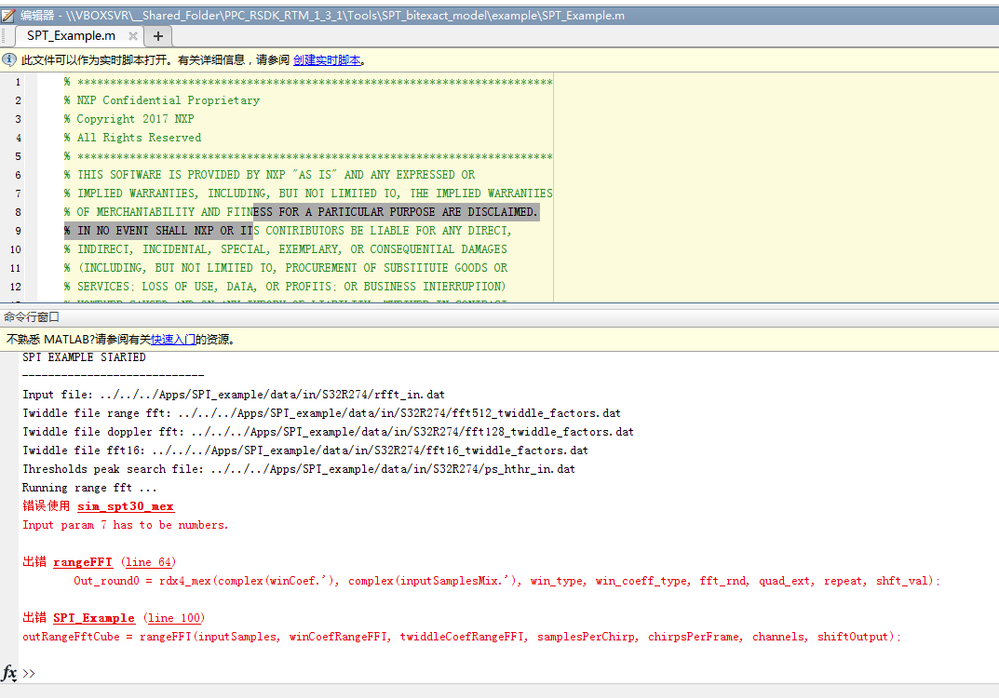Click the 命令行窗口 panel title
Viewport: 999px width, 698px height.
[x=31, y=317]
